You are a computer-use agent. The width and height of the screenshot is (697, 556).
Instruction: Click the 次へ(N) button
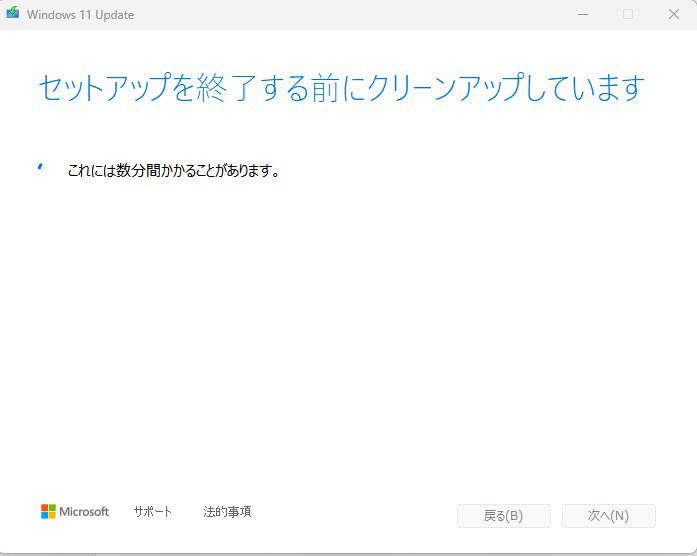tap(609, 516)
